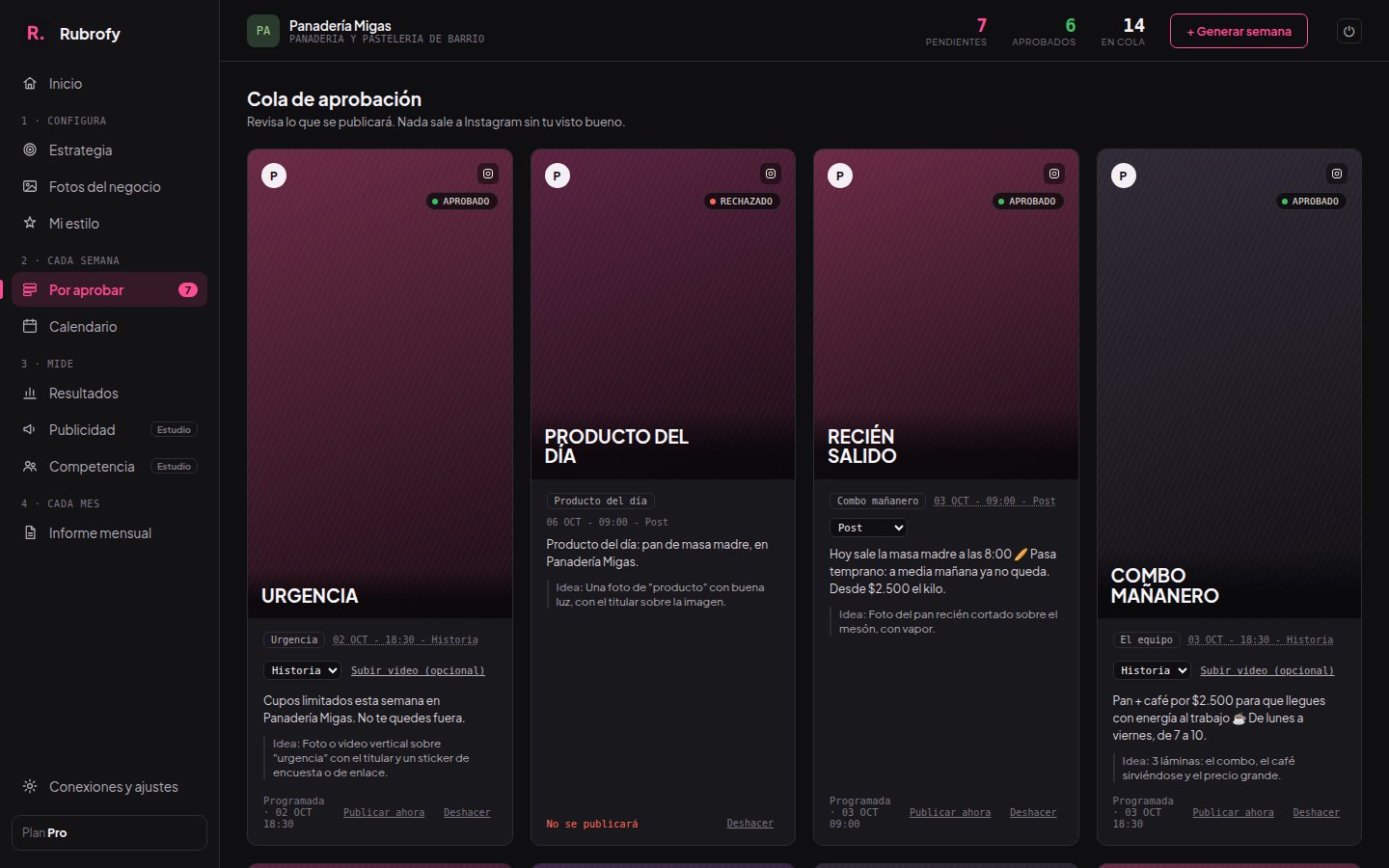Click Publicar ahora on RECIÉN SALIDO card
The image size is (1389, 868).
(x=950, y=812)
